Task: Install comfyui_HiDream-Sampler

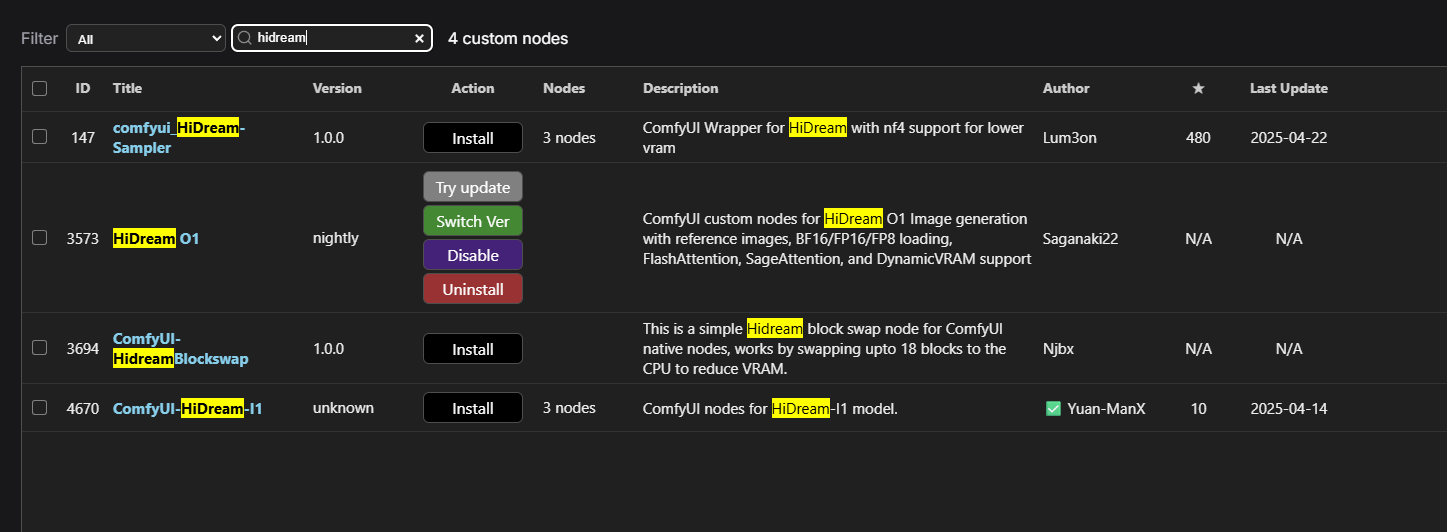Action: [473, 138]
